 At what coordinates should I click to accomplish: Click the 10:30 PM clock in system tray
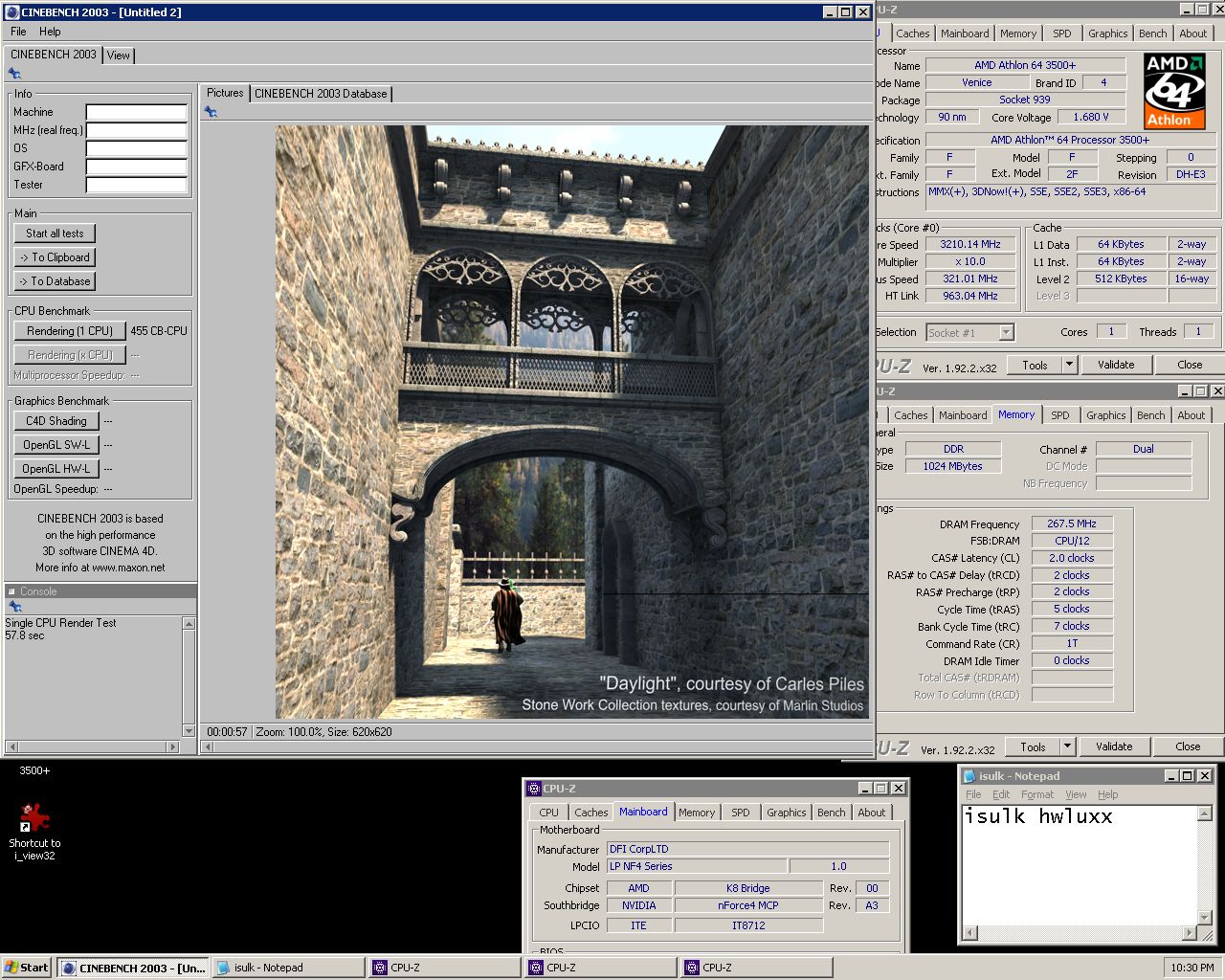tap(1192, 968)
